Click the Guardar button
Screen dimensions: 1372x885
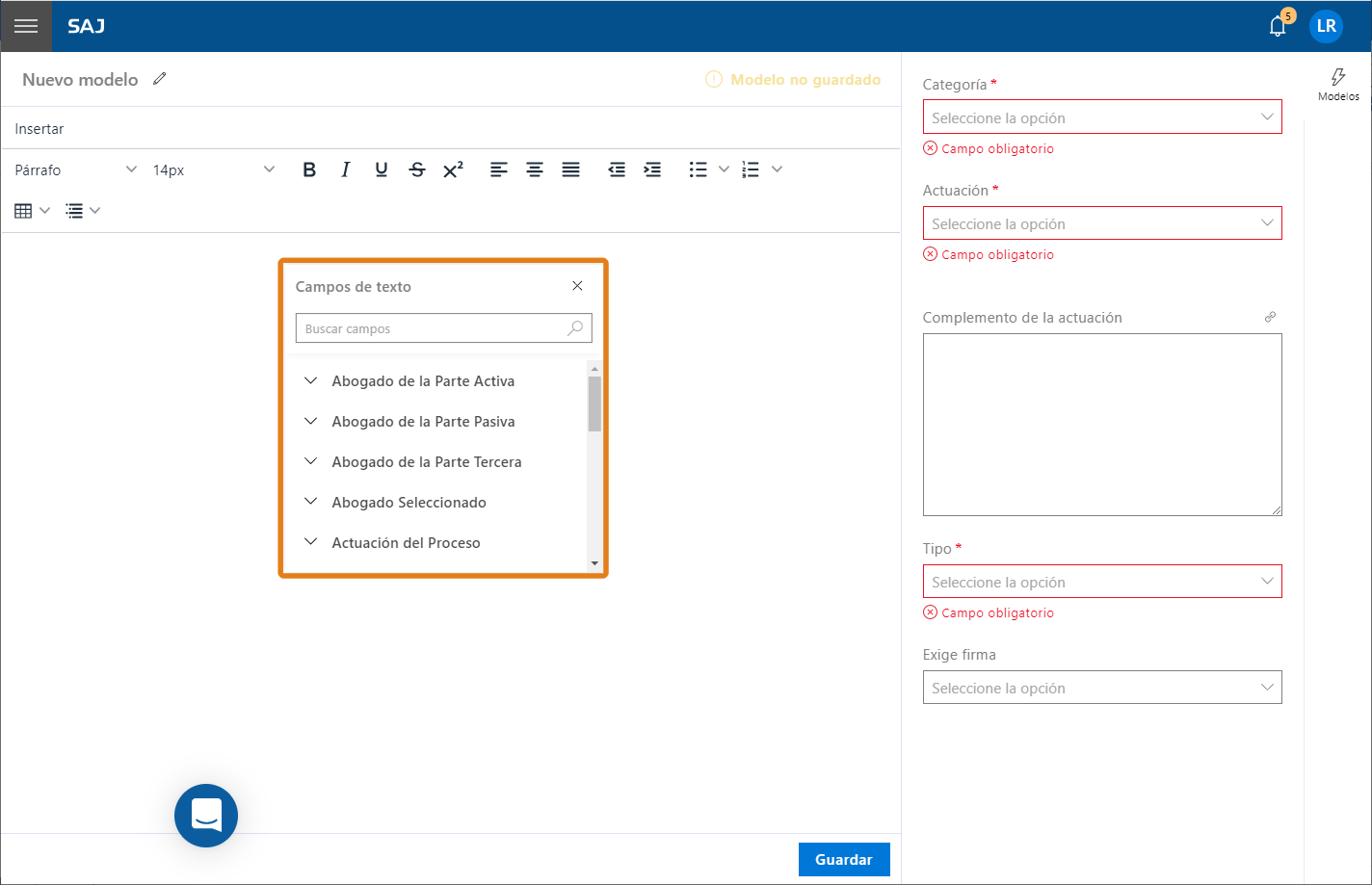coord(844,860)
